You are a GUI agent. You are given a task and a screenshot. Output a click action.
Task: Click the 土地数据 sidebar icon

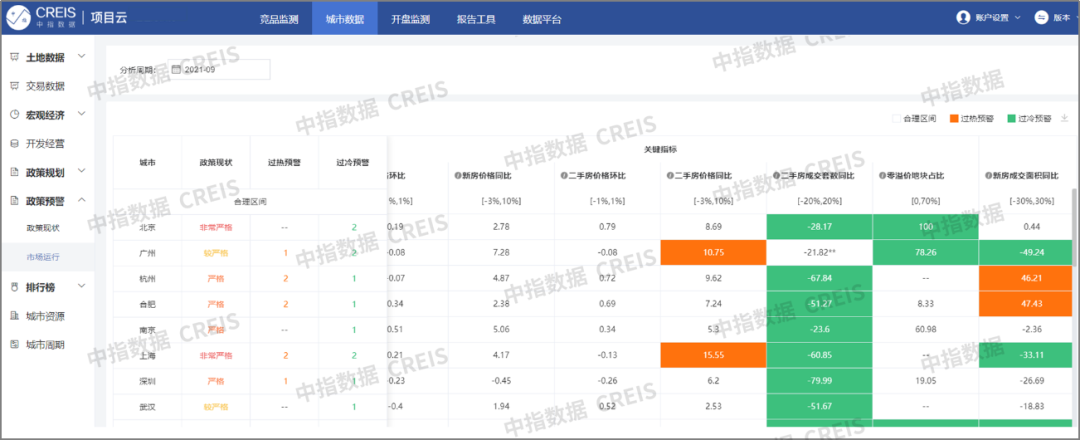(14, 56)
